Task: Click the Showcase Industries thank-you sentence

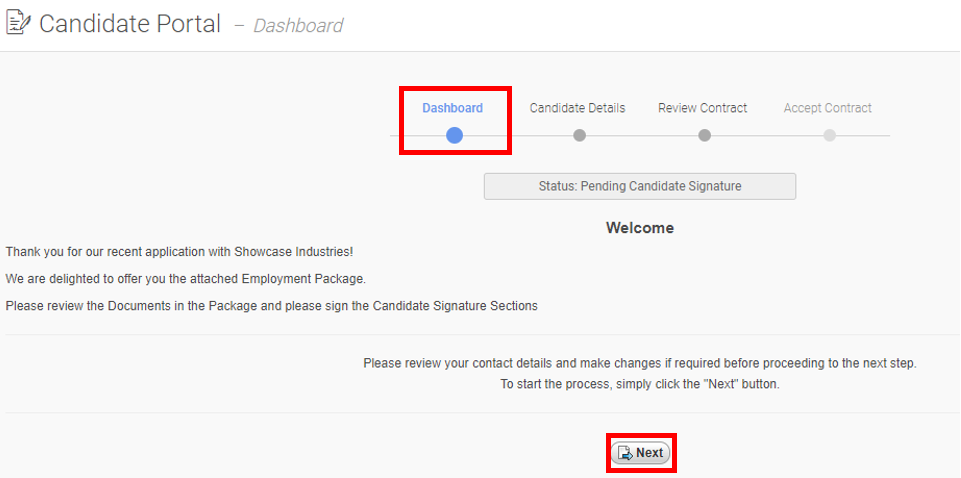Action: click(x=180, y=252)
